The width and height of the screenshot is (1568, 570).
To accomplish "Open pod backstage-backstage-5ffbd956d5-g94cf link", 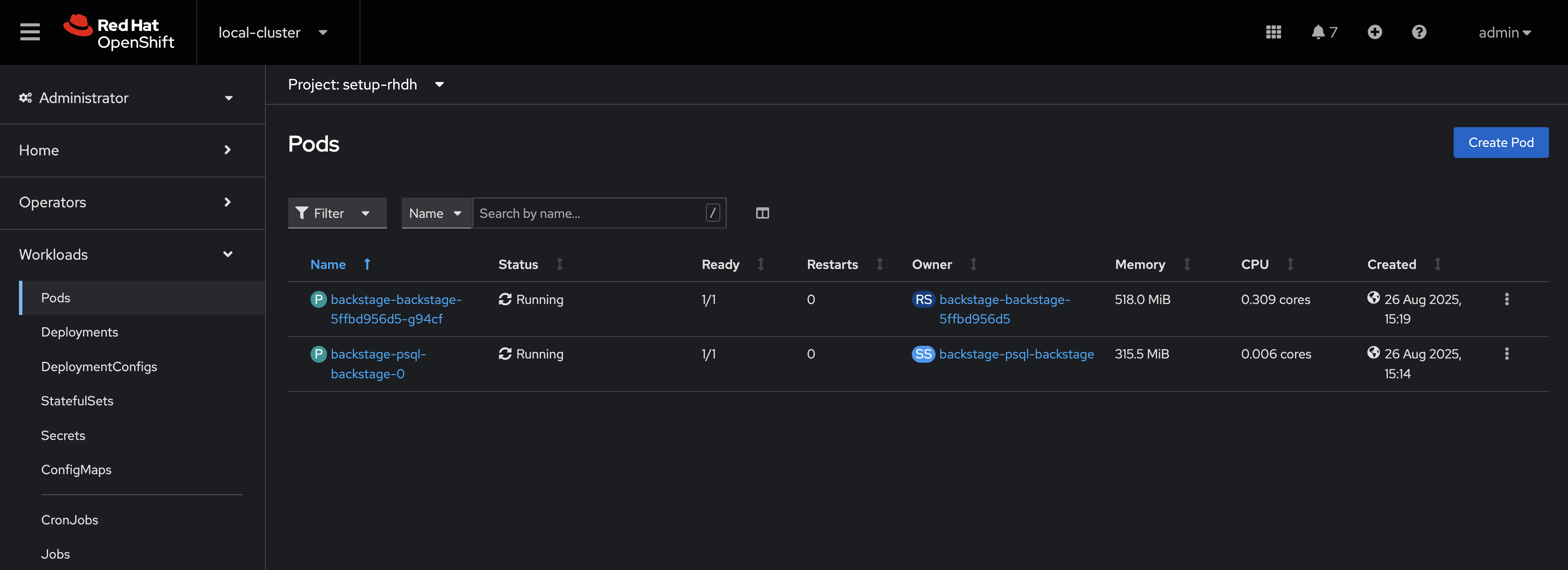I will click(x=396, y=309).
